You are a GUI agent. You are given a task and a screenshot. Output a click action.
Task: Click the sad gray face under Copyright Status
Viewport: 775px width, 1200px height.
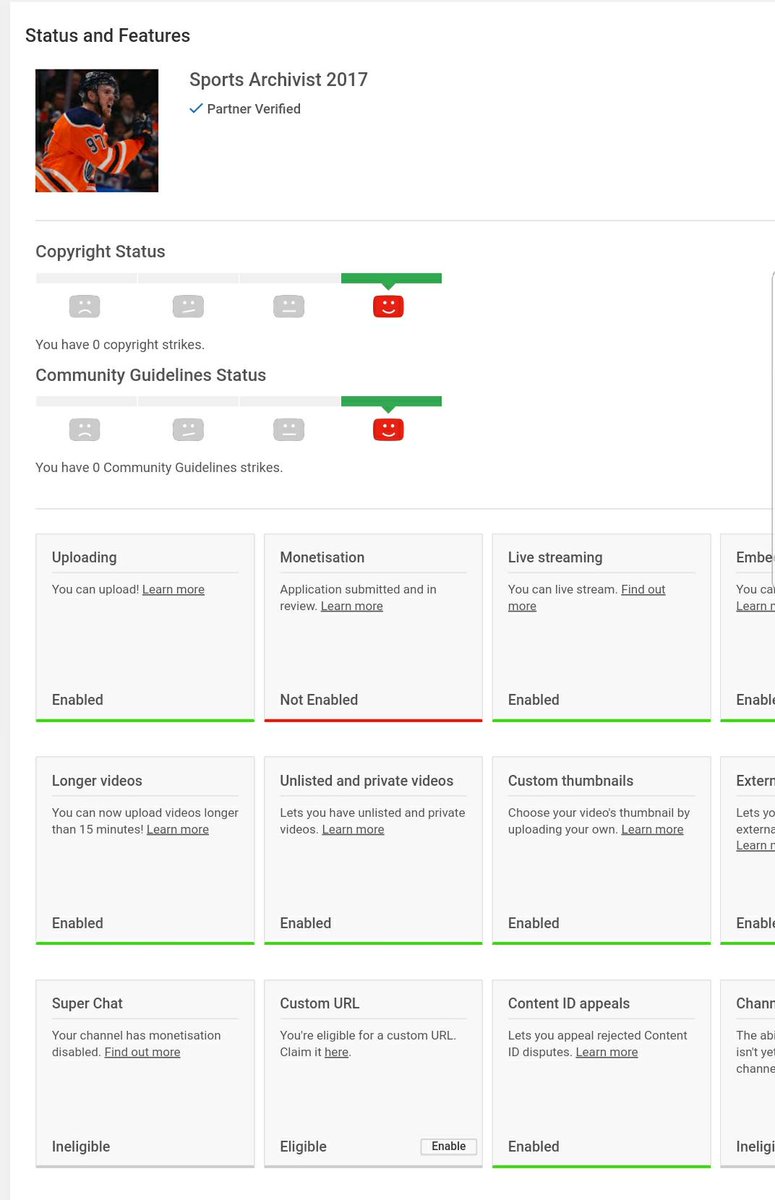coord(85,306)
